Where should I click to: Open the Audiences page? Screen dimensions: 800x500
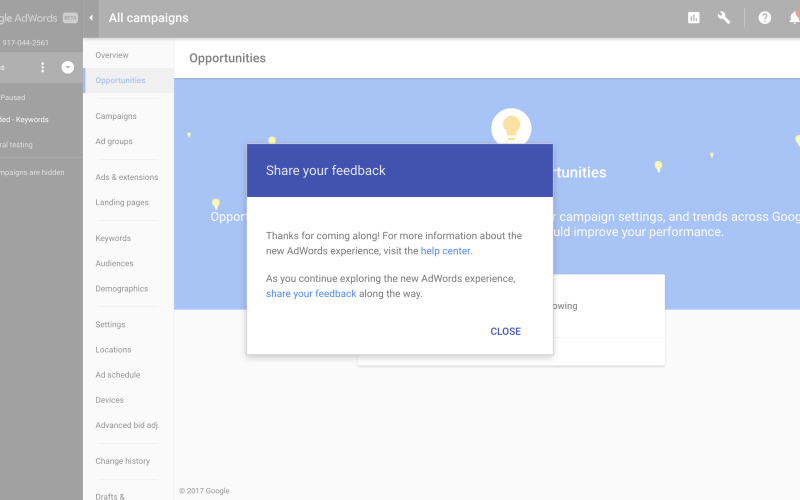114,263
